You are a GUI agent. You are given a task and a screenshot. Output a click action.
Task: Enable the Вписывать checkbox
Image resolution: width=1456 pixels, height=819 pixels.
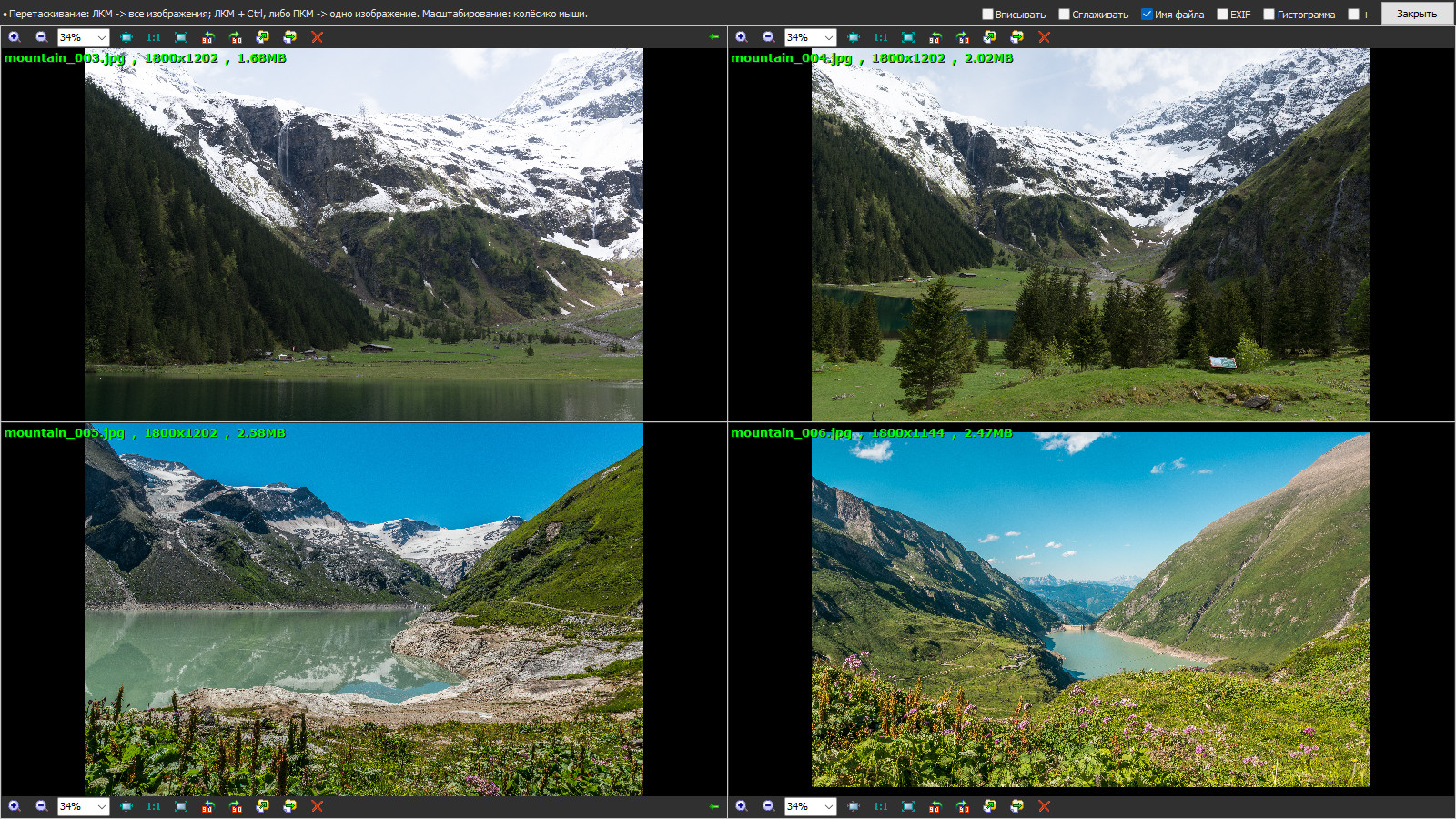click(x=986, y=14)
